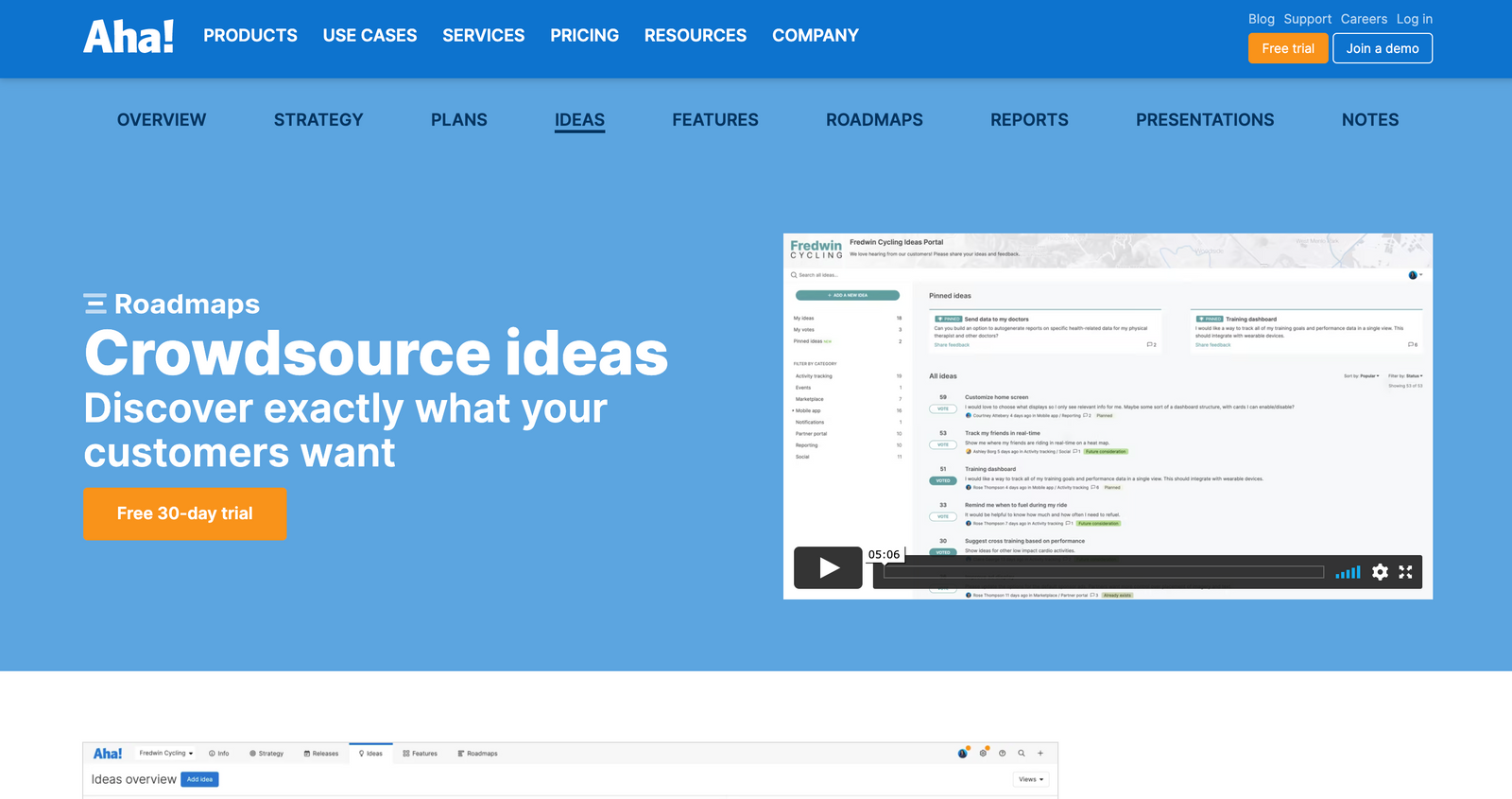Screen dimensions: 1512x799
Task: Follow the Log in link
Action: click(x=1415, y=19)
